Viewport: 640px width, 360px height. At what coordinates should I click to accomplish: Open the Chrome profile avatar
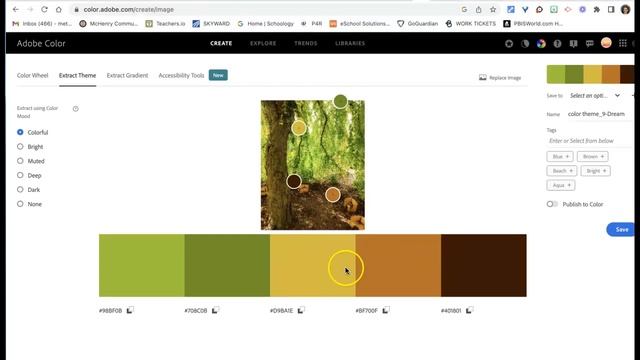(625, 9)
